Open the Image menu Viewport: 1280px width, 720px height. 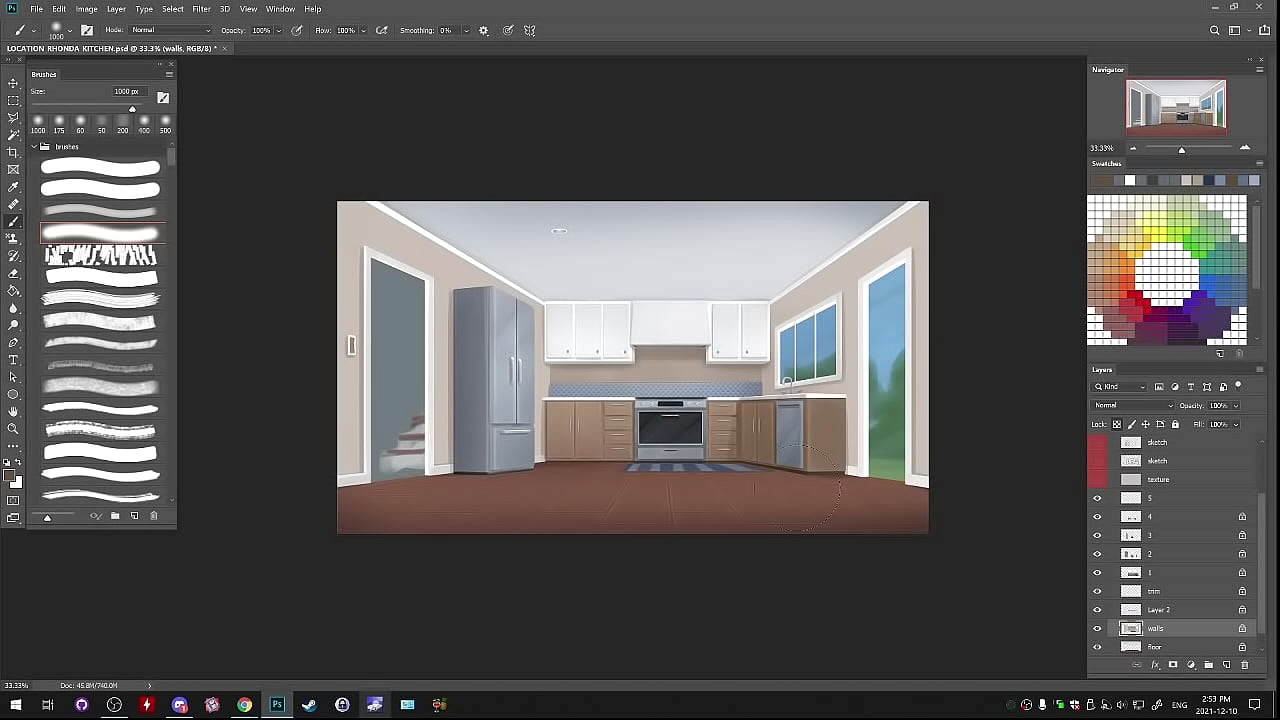tap(87, 9)
